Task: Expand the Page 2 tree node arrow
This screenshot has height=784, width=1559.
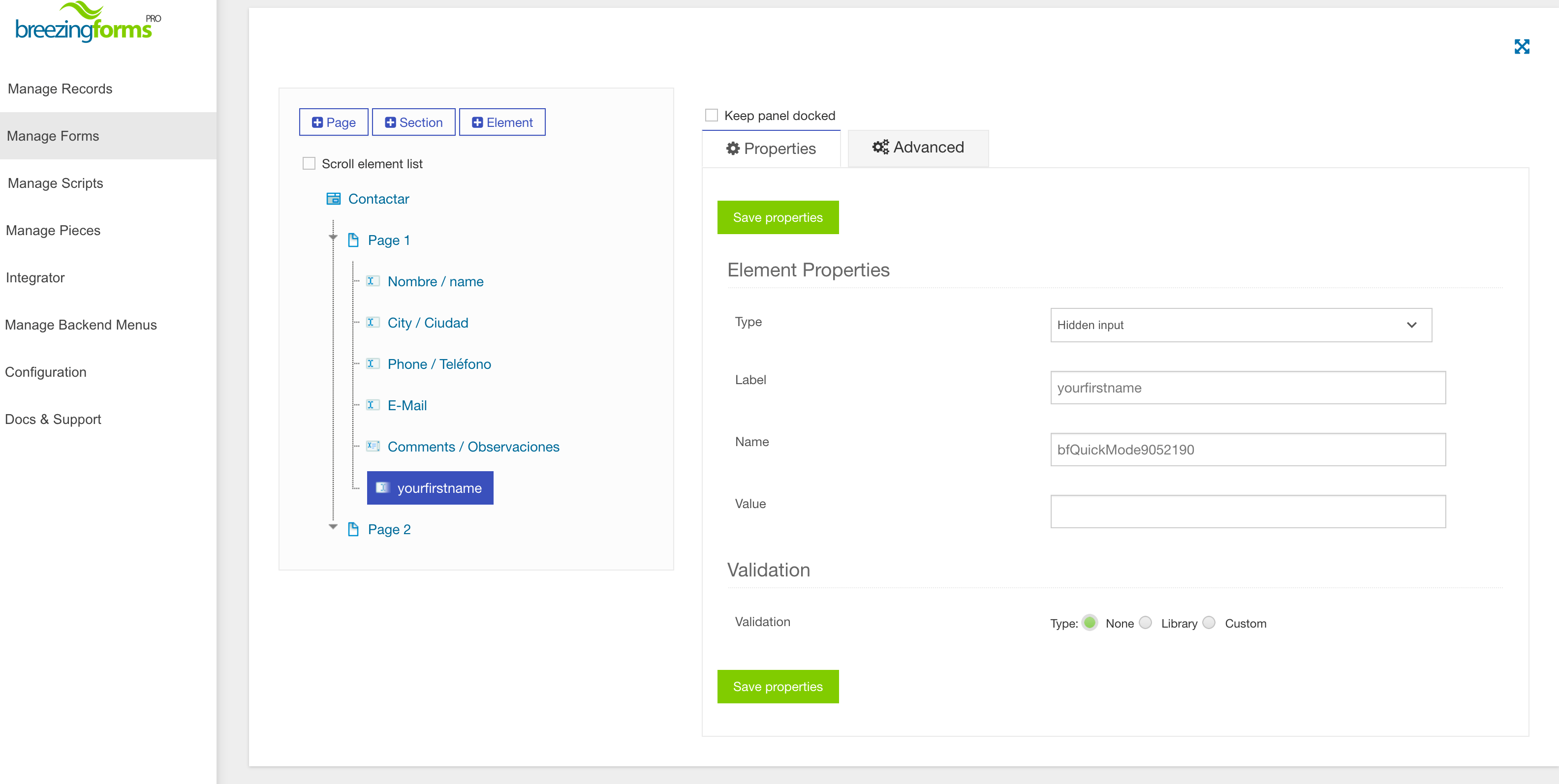Action: 333,527
